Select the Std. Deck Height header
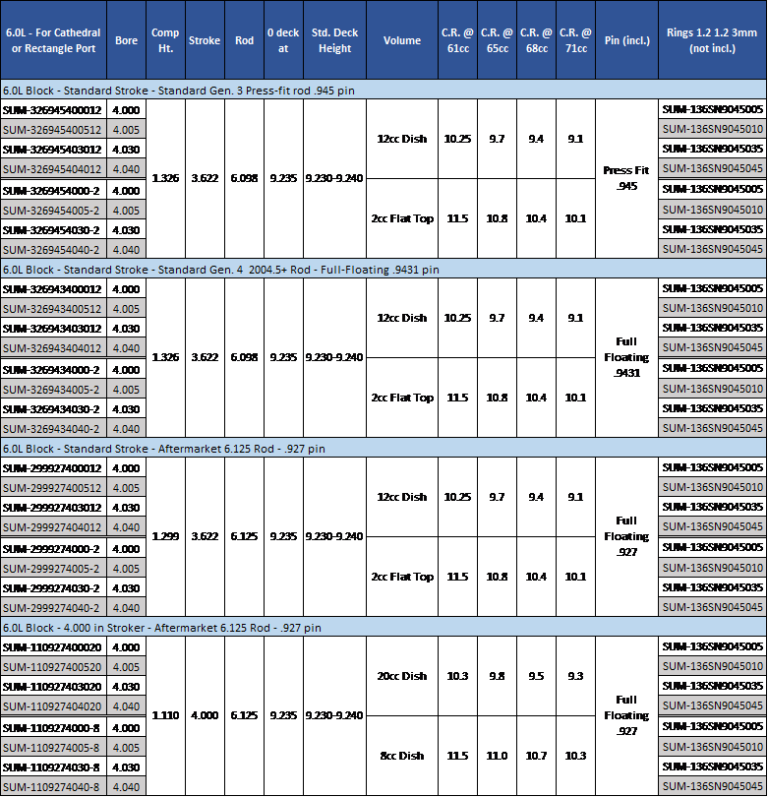The width and height of the screenshot is (768, 797). 334,41
